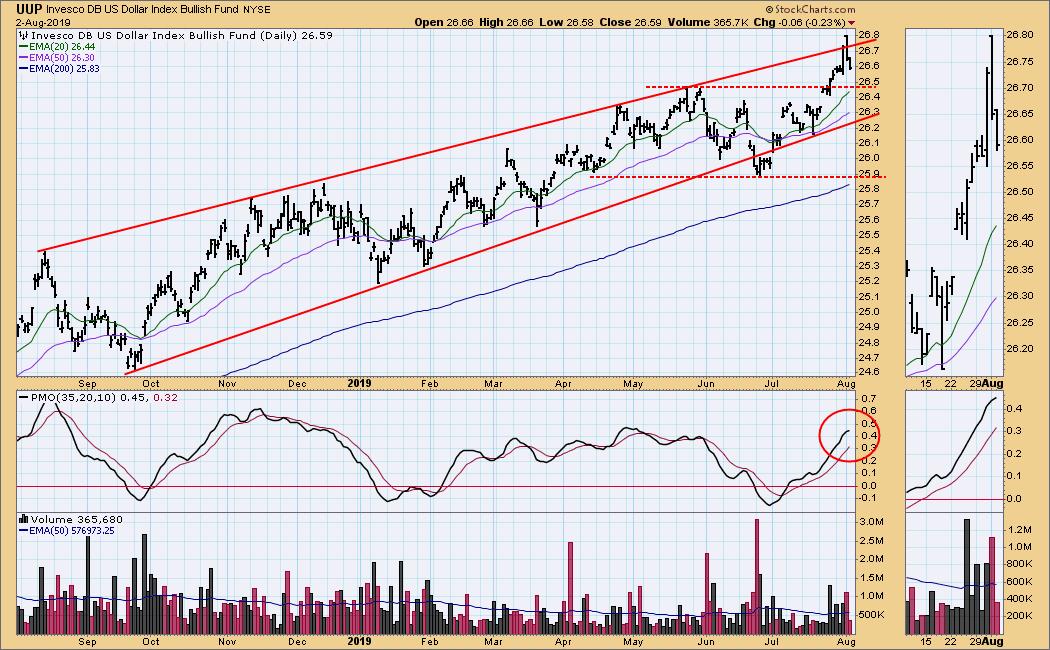Click the EMA(200) 25.83 legend entry
Viewport: 1050px width, 650px height.
(64, 68)
